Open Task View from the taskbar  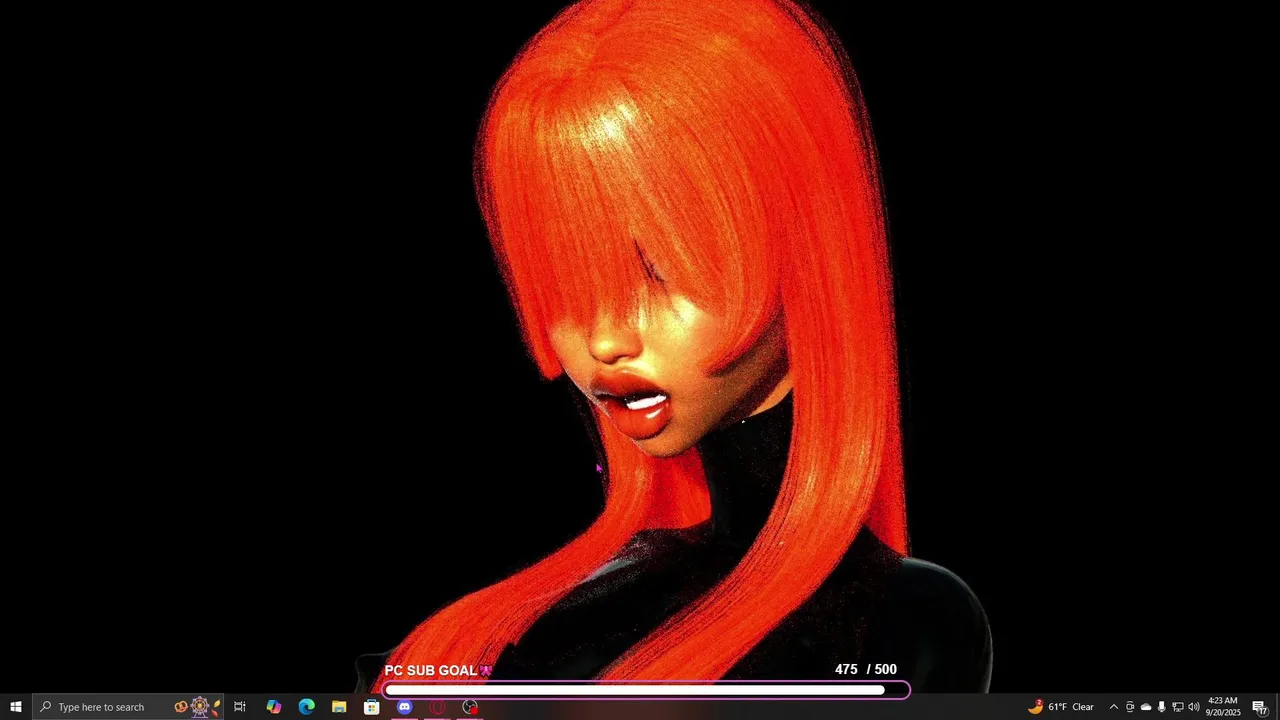(x=240, y=707)
